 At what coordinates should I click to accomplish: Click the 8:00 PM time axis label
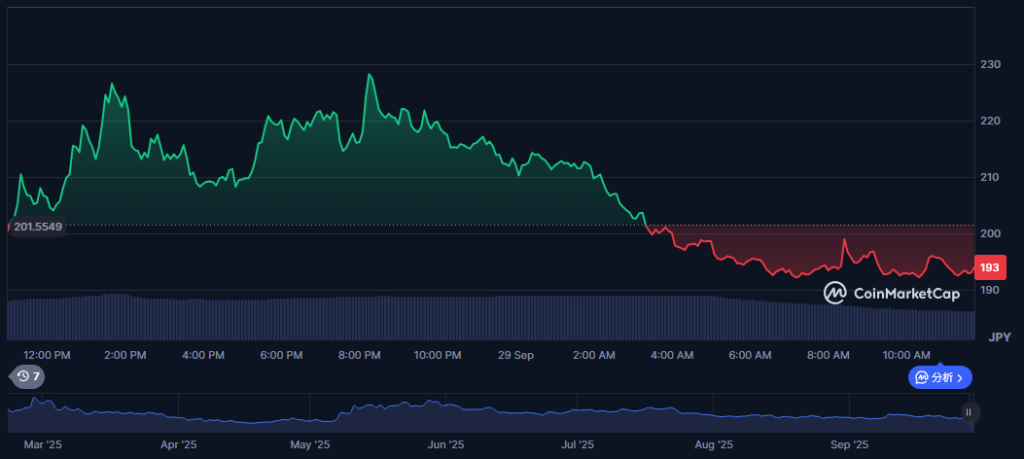click(x=359, y=355)
